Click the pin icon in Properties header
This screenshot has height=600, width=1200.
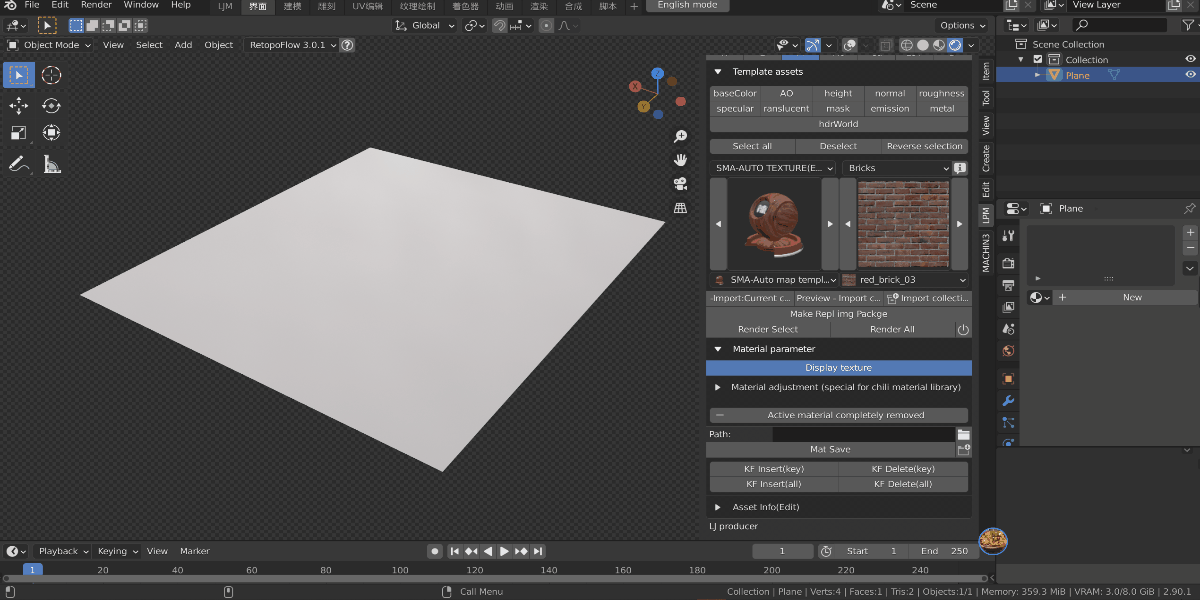[x=1189, y=209]
